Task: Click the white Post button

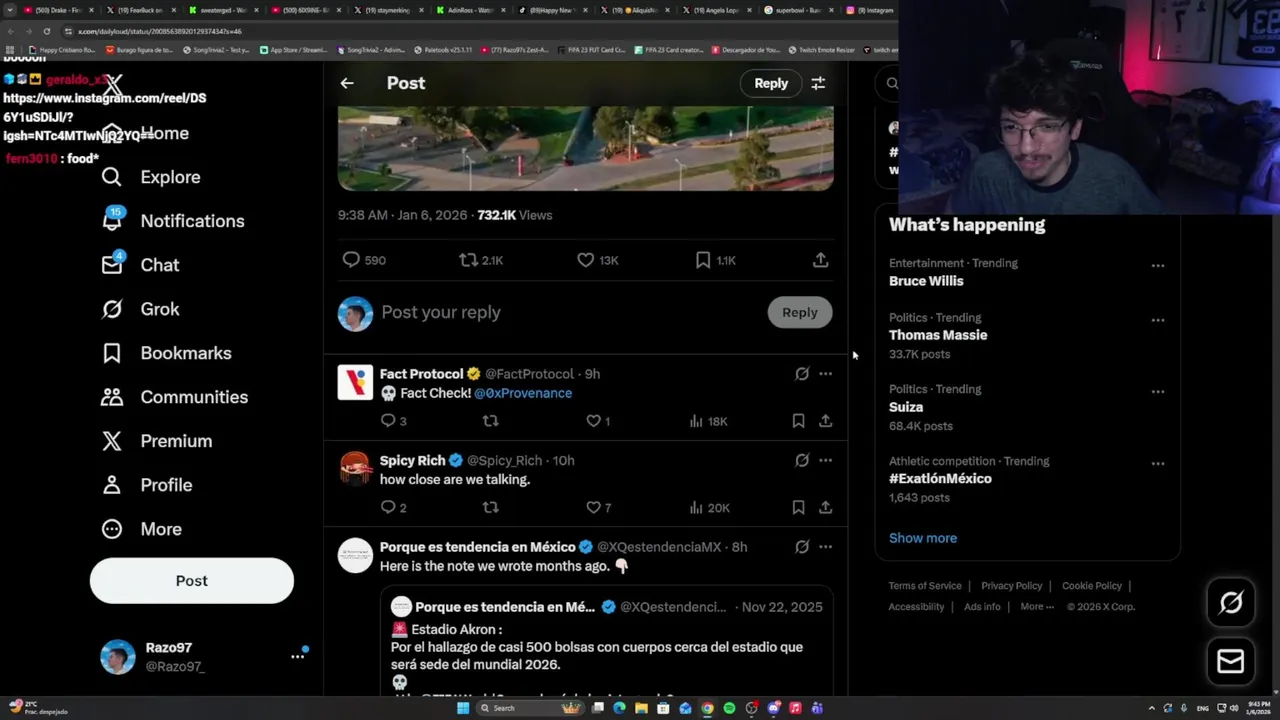Action: point(192,581)
